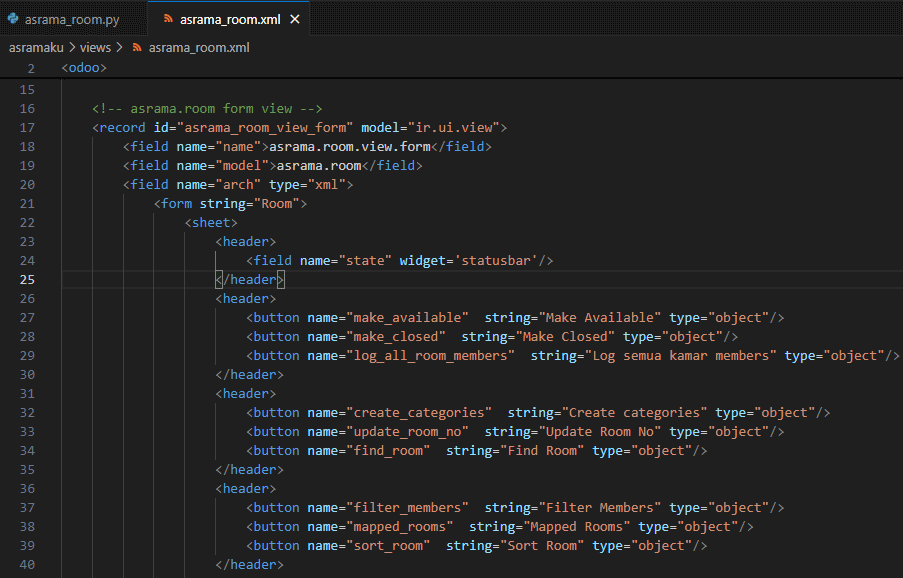This screenshot has width=903, height=578.
Task: Click the Python file icon on asrama_room.py tab
Action: 13,18
